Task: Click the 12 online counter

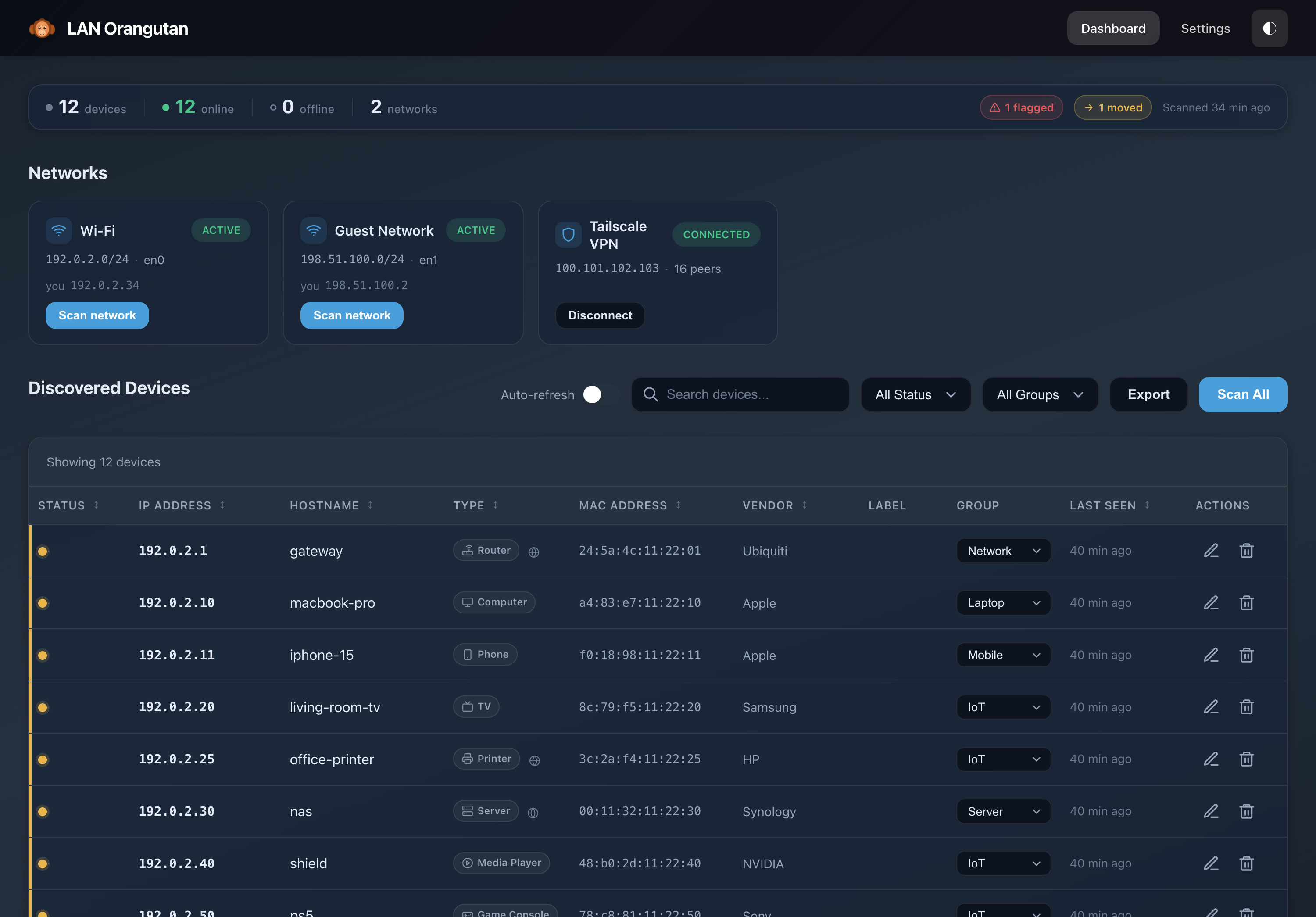Action: 198,107
